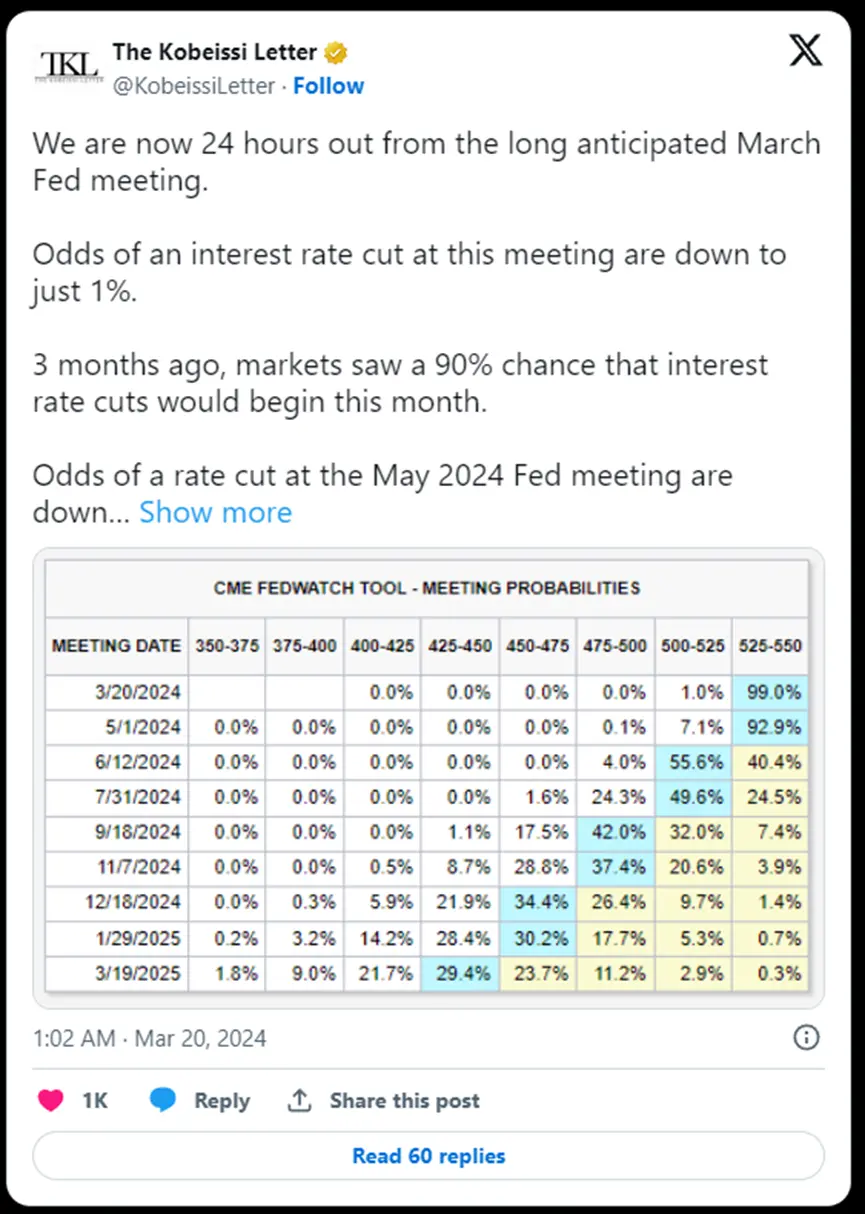Image resolution: width=865 pixels, height=1214 pixels.
Task: Click the 1K likes count
Action: [95, 1101]
